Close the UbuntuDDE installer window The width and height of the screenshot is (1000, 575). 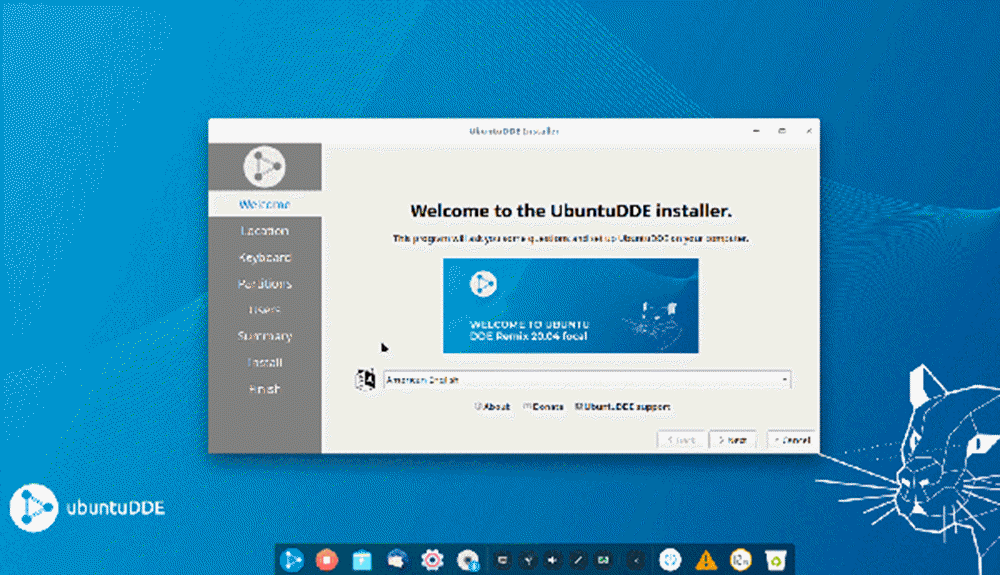809,131
